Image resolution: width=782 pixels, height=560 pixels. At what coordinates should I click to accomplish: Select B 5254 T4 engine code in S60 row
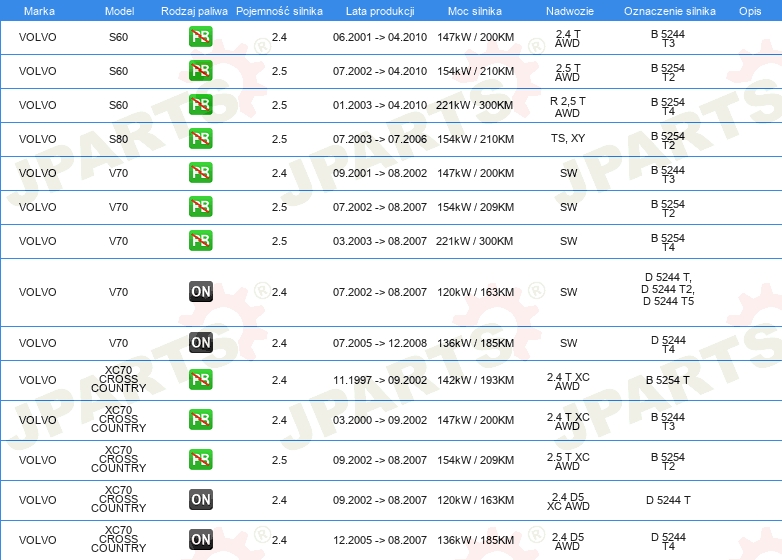[668, 106]
